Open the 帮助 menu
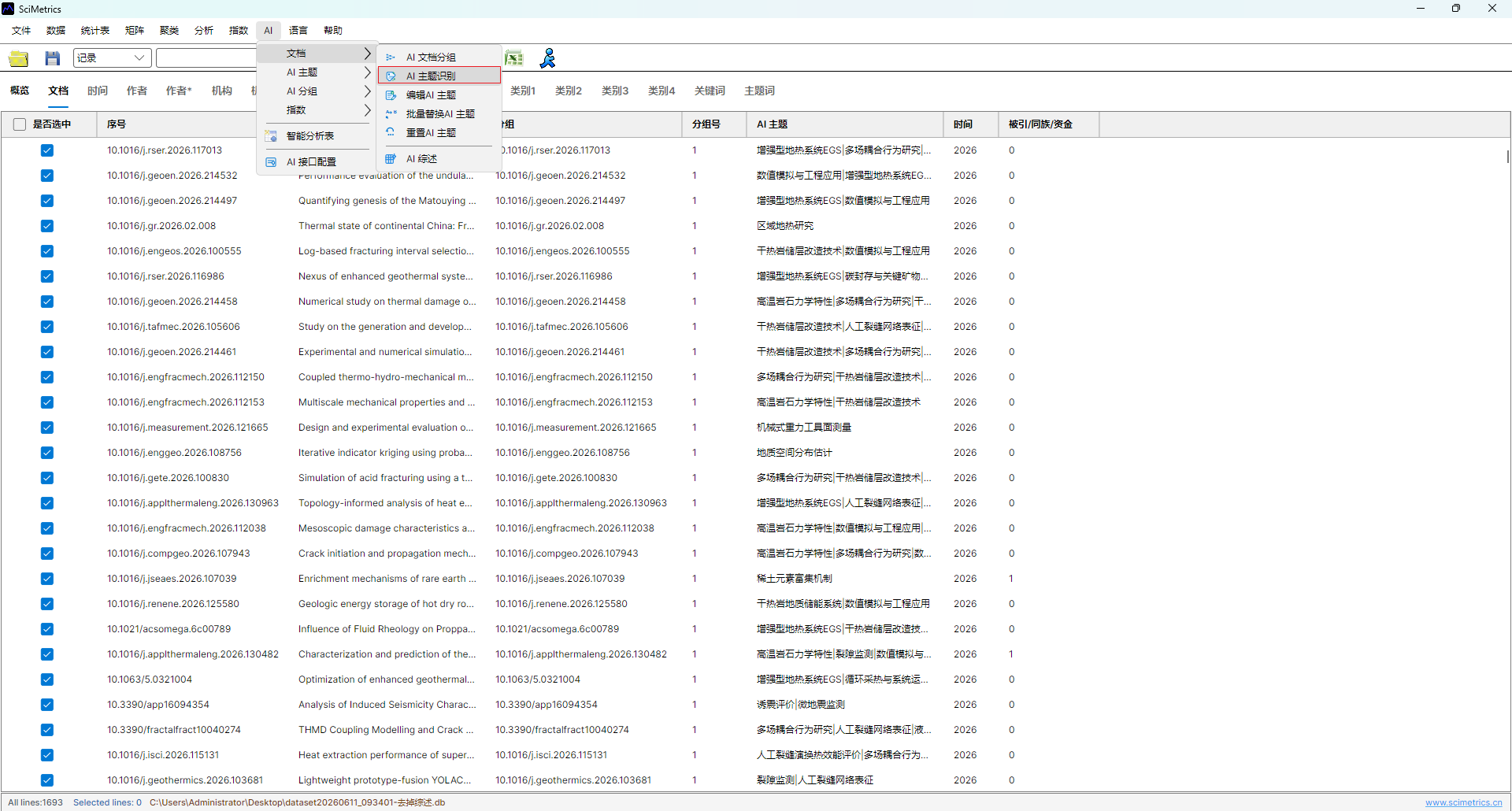This screenshot has width=1512, height=811. click(333, 31)
